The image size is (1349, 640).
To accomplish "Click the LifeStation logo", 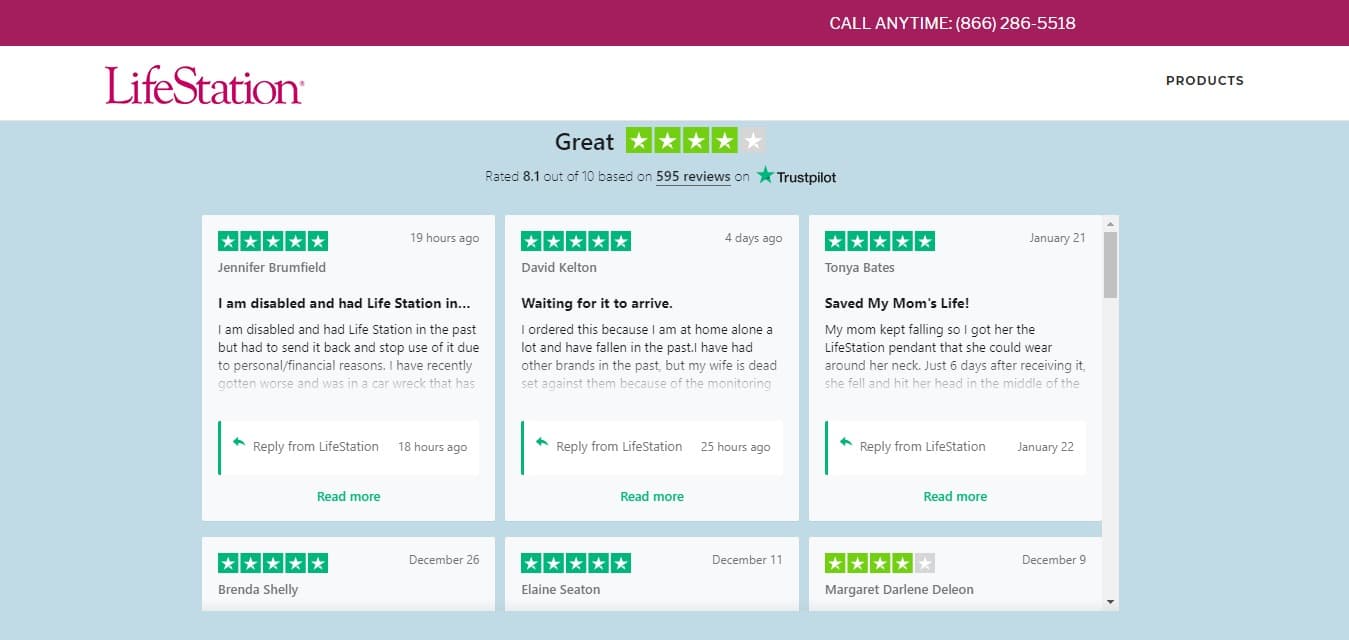I will point(204,86).
